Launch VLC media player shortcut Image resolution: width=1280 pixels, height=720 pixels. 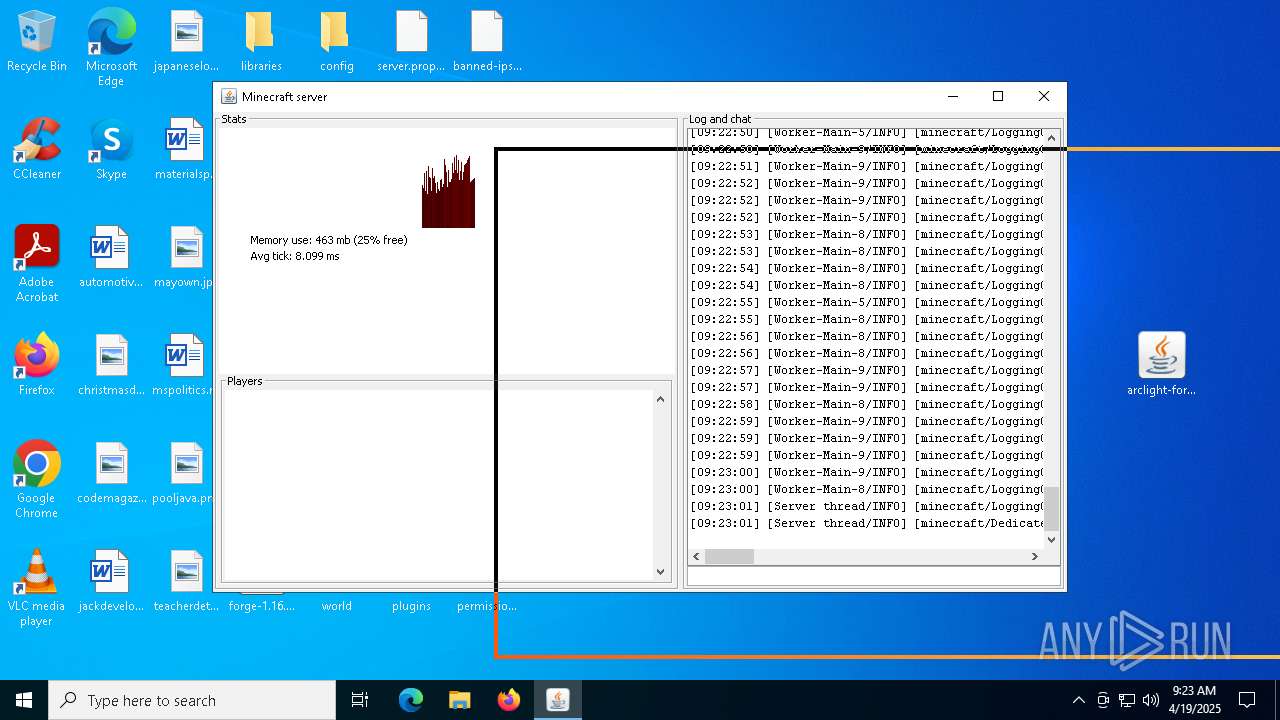(37, 588)
